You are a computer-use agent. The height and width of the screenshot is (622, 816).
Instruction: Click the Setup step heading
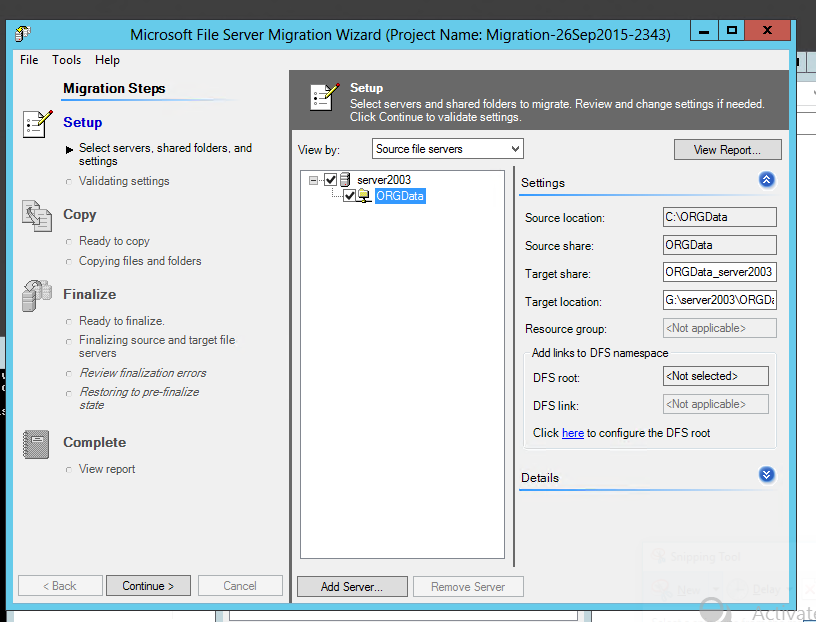tap(83, 122)
